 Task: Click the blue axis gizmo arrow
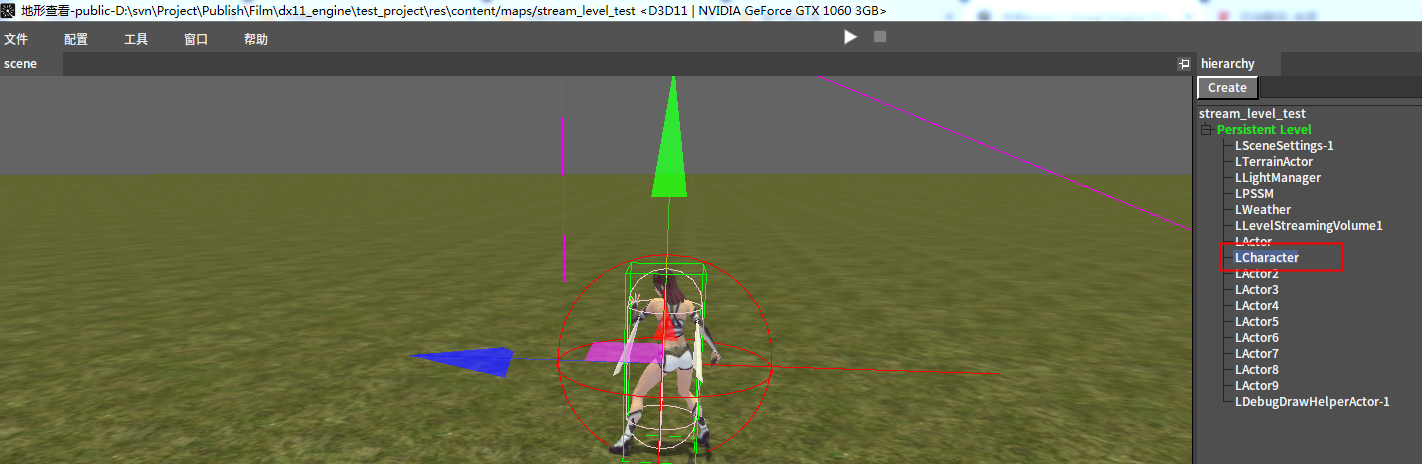coord(465,361)
